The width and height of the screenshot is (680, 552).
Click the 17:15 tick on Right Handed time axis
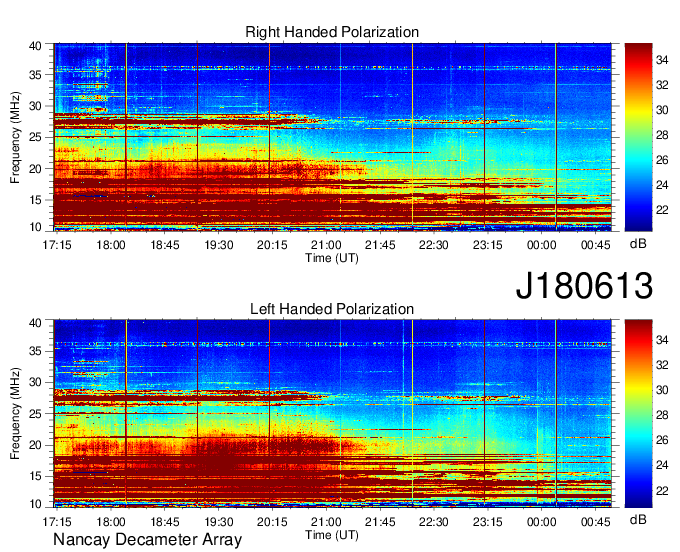tap(57, 245)
